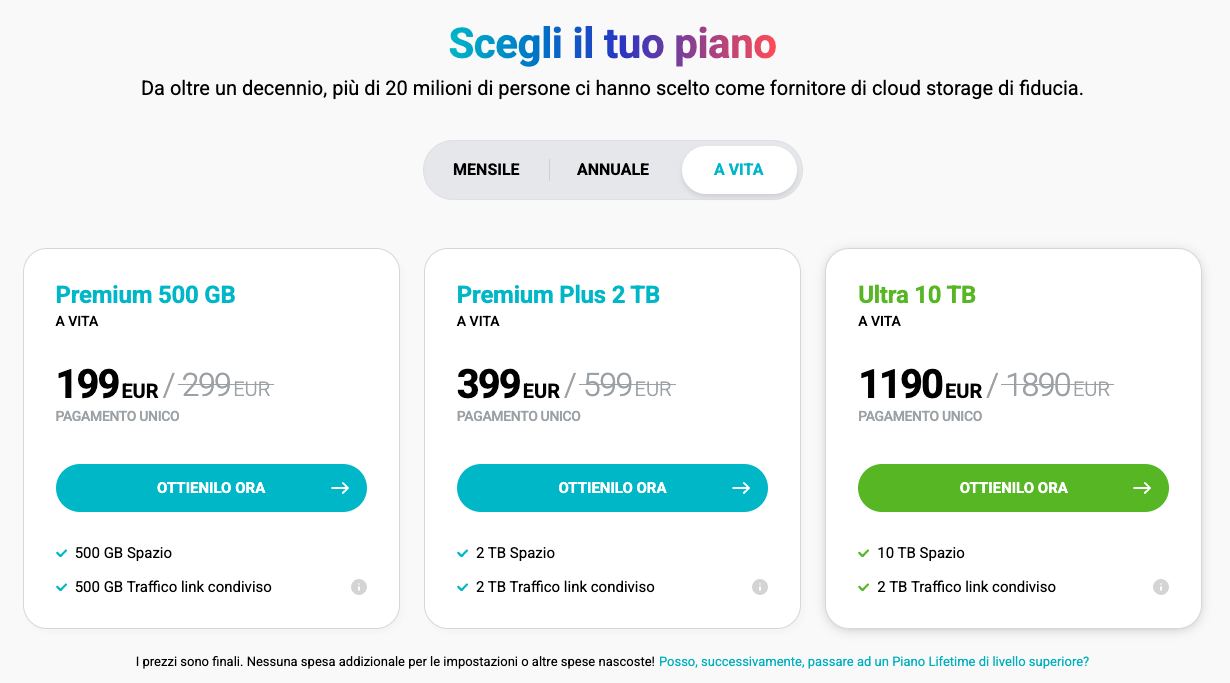Click checkmark beside 10 TB Spazio
Screen dimensions: 1230x683
click(864, 553)
